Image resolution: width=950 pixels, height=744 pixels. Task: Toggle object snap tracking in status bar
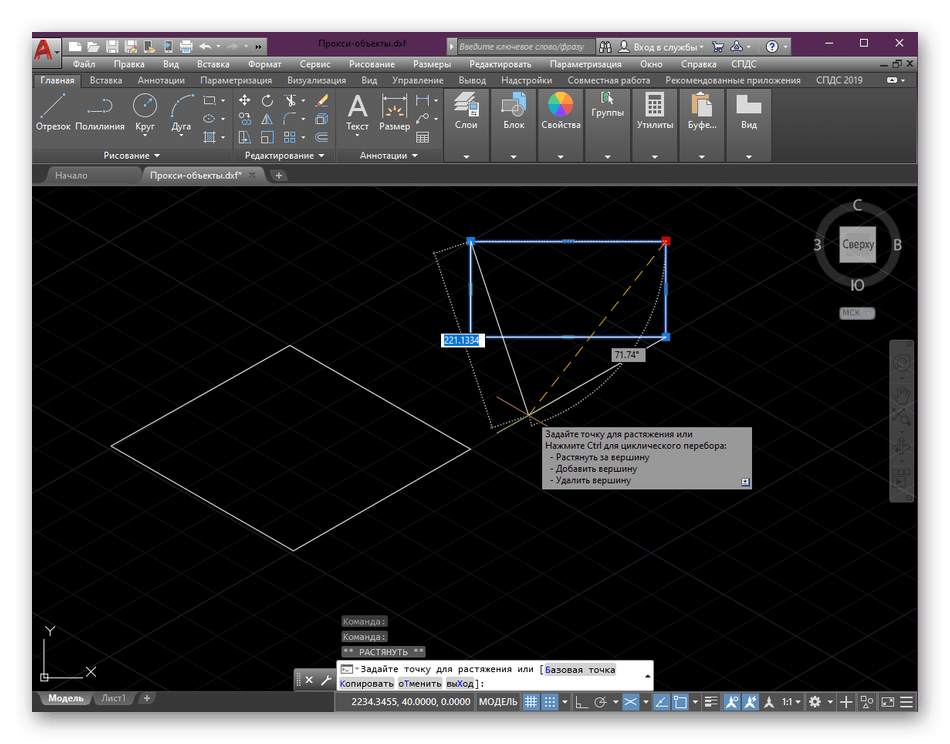[x=662, y=702]
